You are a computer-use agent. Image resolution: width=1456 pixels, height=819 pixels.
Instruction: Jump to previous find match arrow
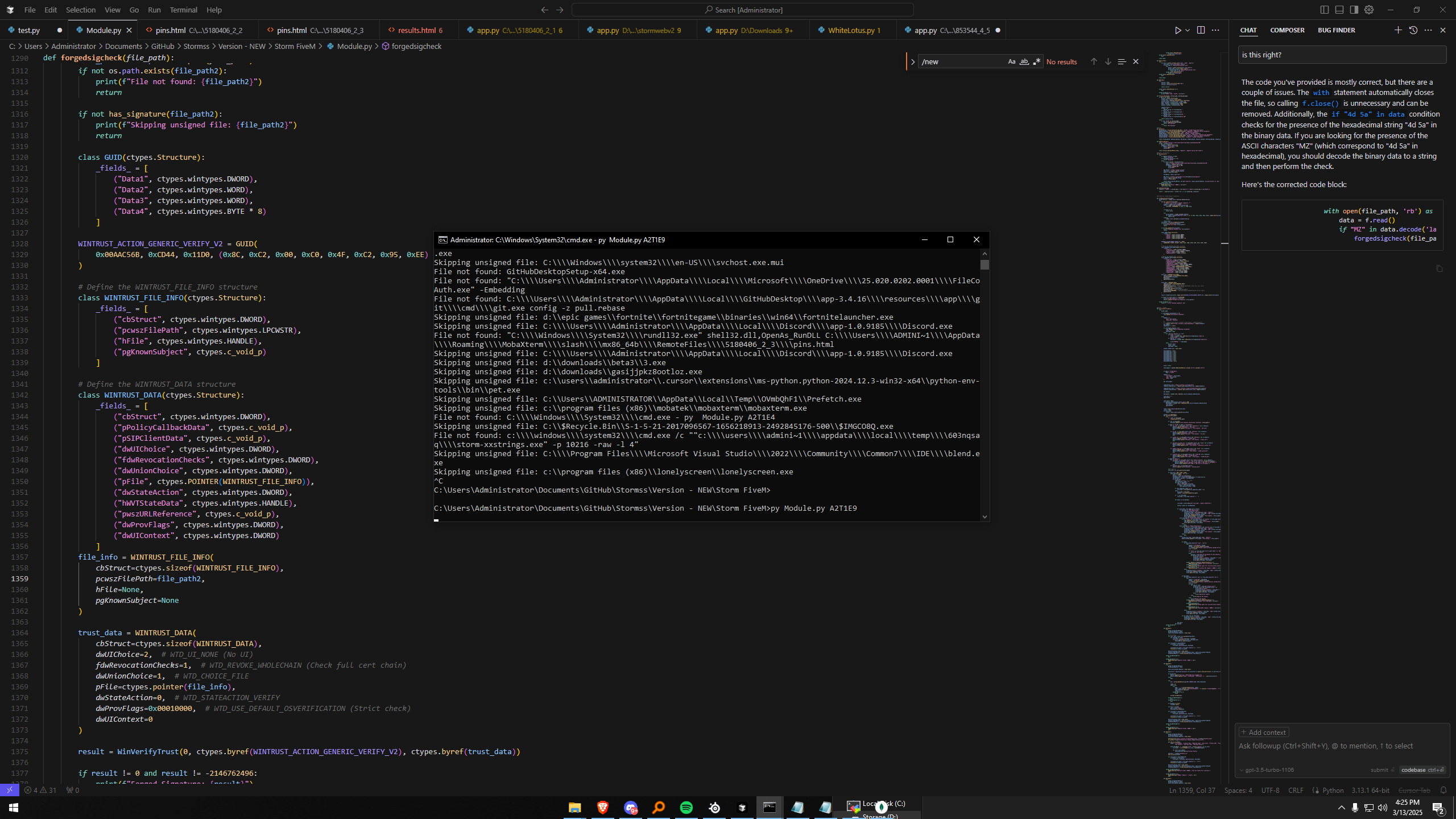[x=1093, y=61]
